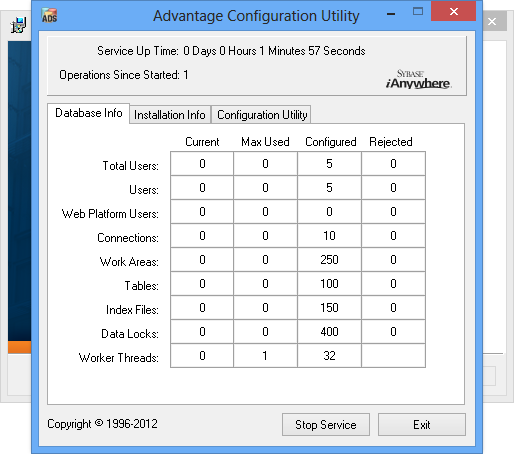Maximize the Advantage Configuration Utility window
Viewport: 514px width, 454px height.
[x=418, y=12]
